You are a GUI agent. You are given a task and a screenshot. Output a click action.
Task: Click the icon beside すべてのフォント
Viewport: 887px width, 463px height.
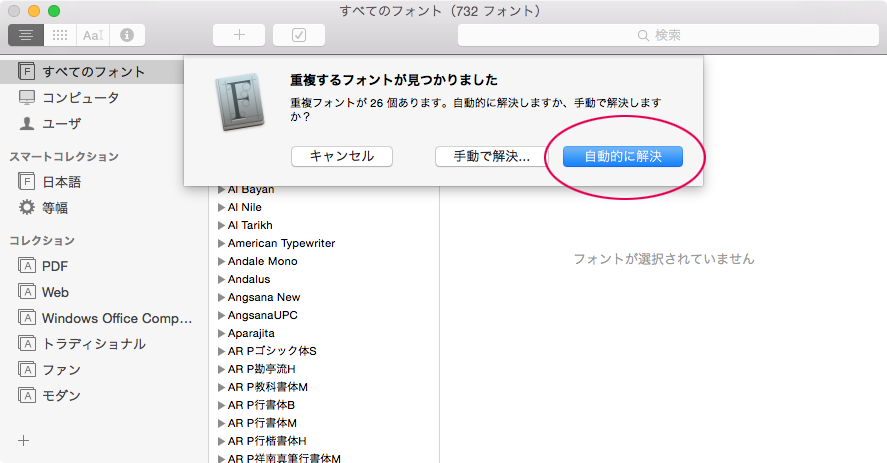[x=27, y=71]
